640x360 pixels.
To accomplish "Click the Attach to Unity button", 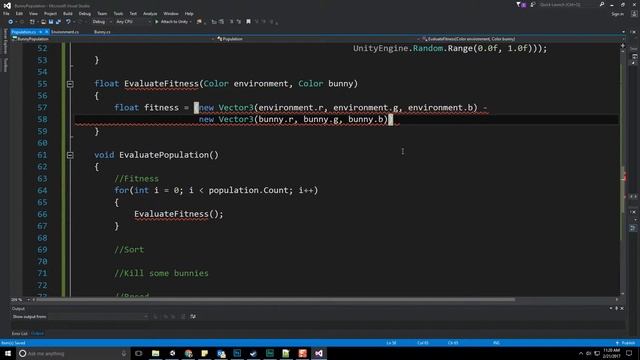I will pos(173,22).
